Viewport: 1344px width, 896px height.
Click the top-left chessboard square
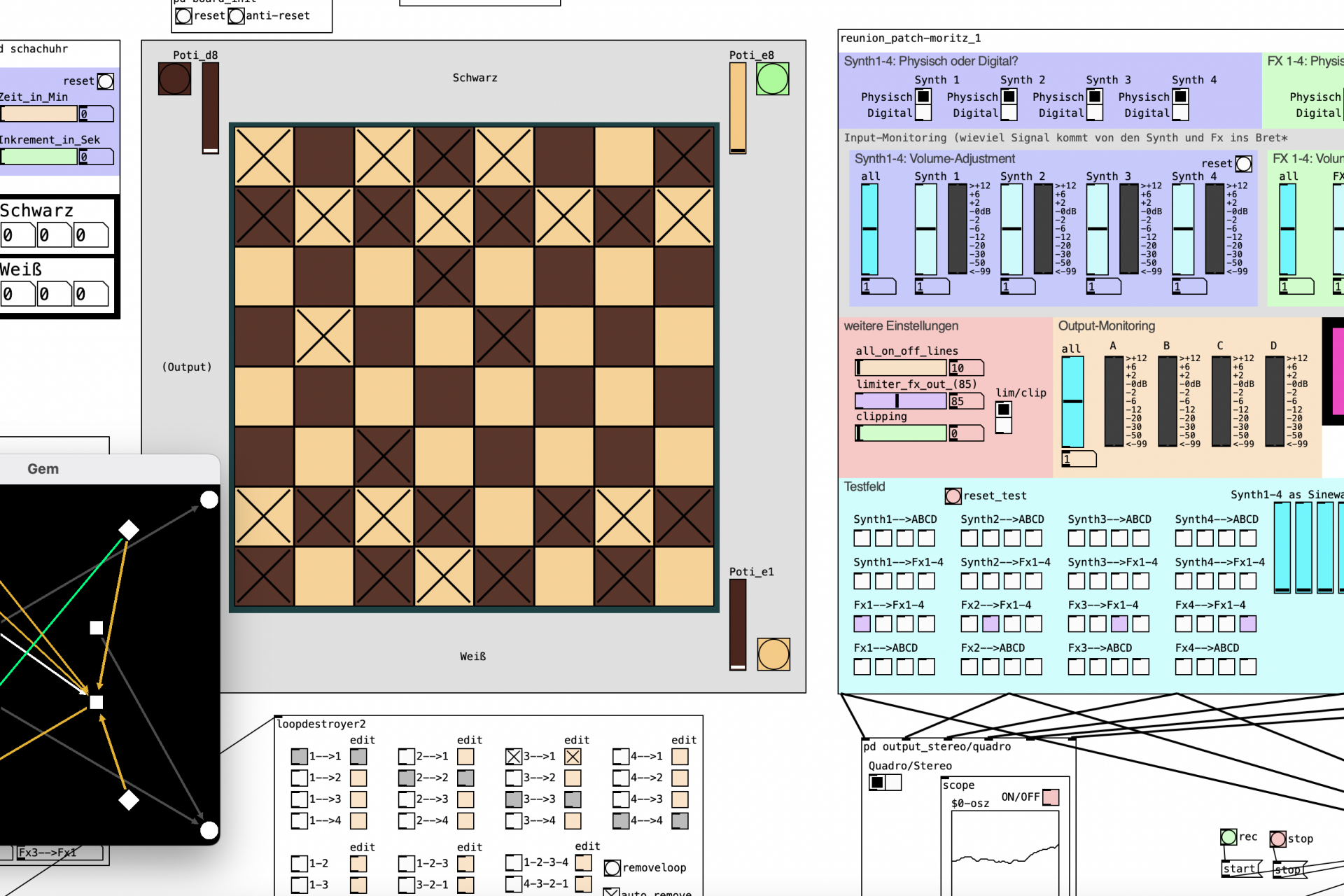pos(264,156)
